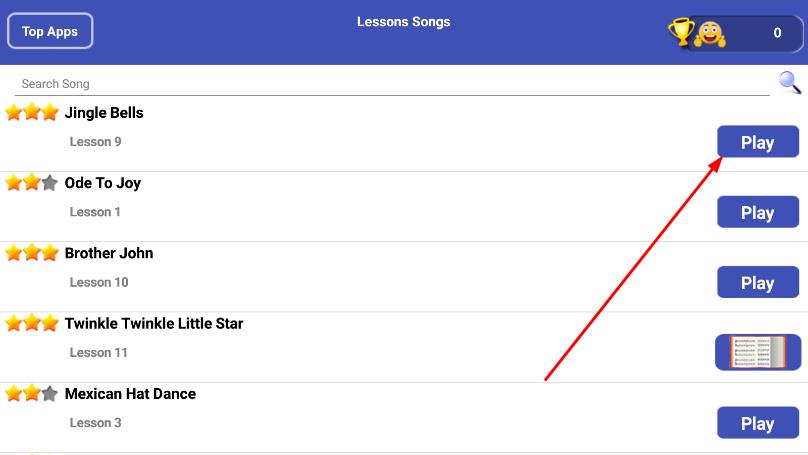Screen dimensions: 808x455
Task: Click the score counter showing 0
Action: 776,33
